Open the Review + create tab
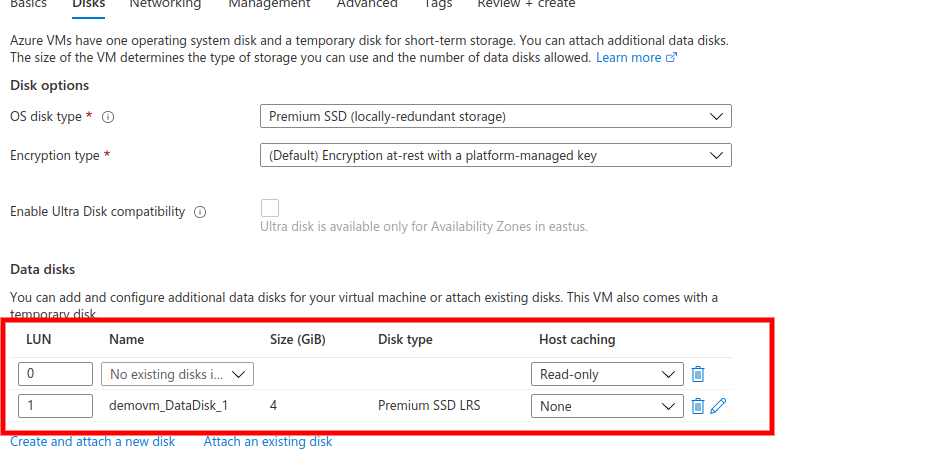 pyautogui.click(x=526, y=4)
